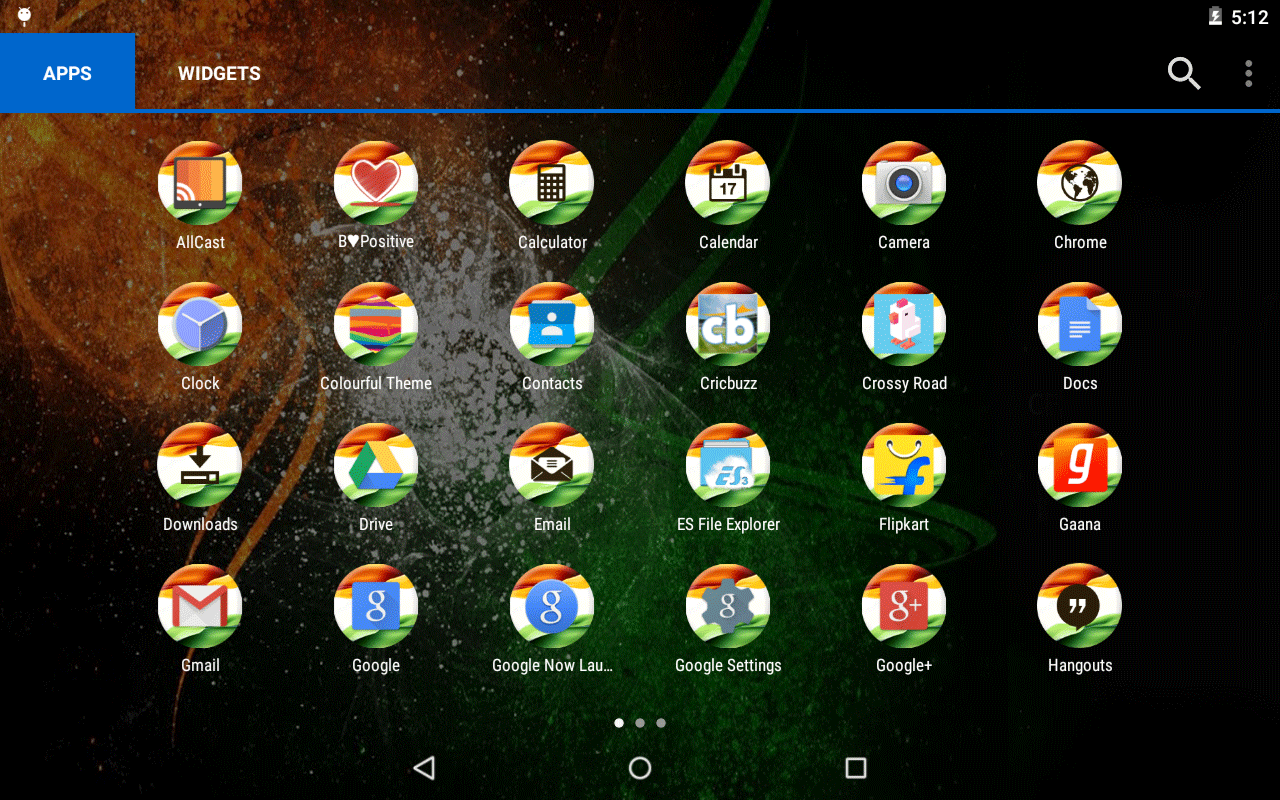Launch ES File Explorer
Screen dimensions: 1280x800
728,465
